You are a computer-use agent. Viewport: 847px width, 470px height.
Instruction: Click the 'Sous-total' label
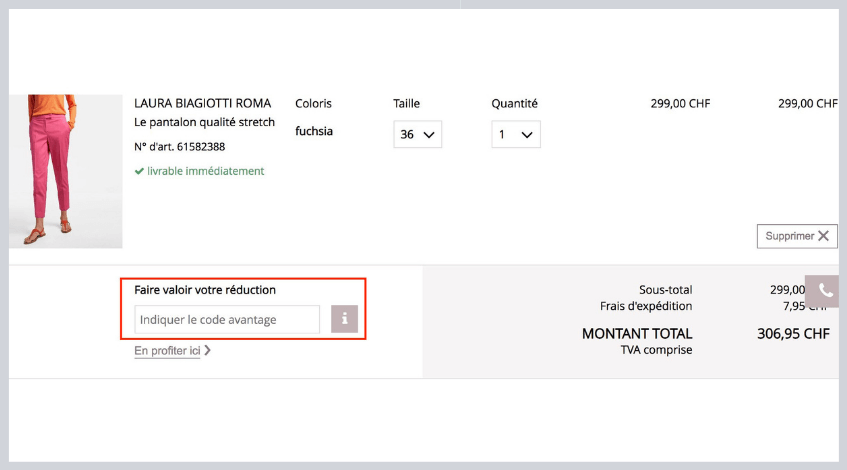click(x=666, y=290)
